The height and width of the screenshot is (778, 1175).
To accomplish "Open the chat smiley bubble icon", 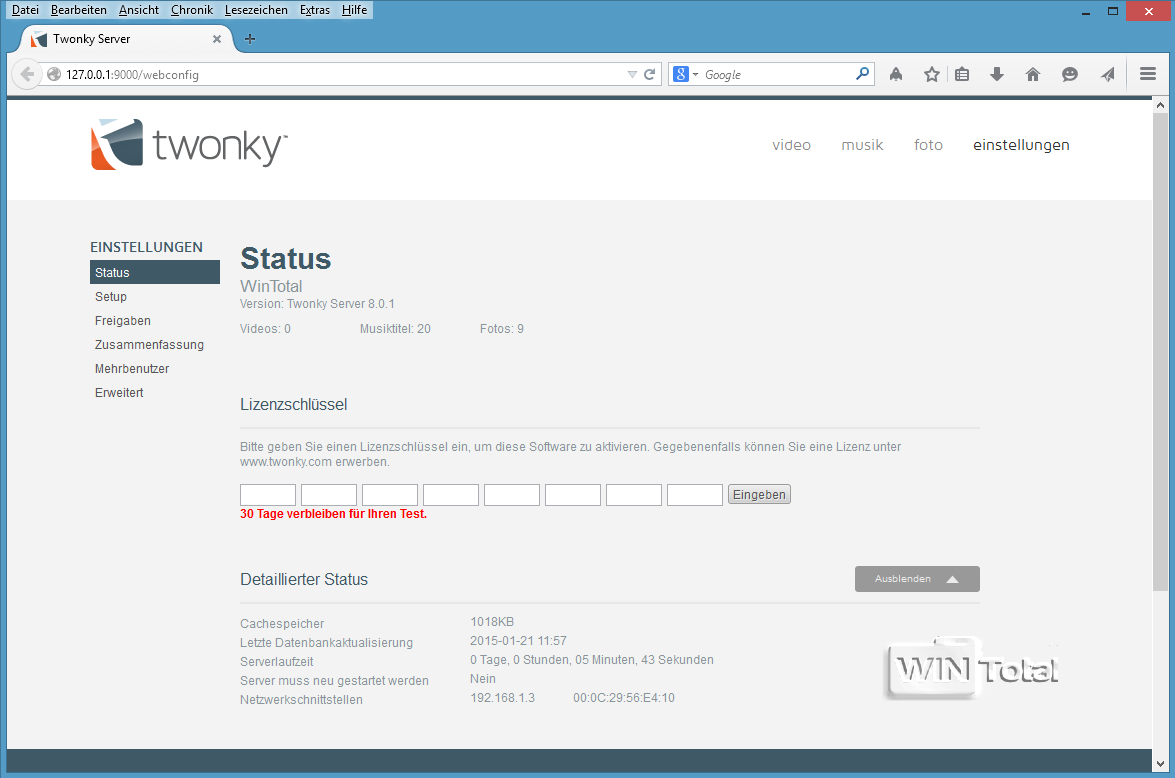I will point(1069,74).
